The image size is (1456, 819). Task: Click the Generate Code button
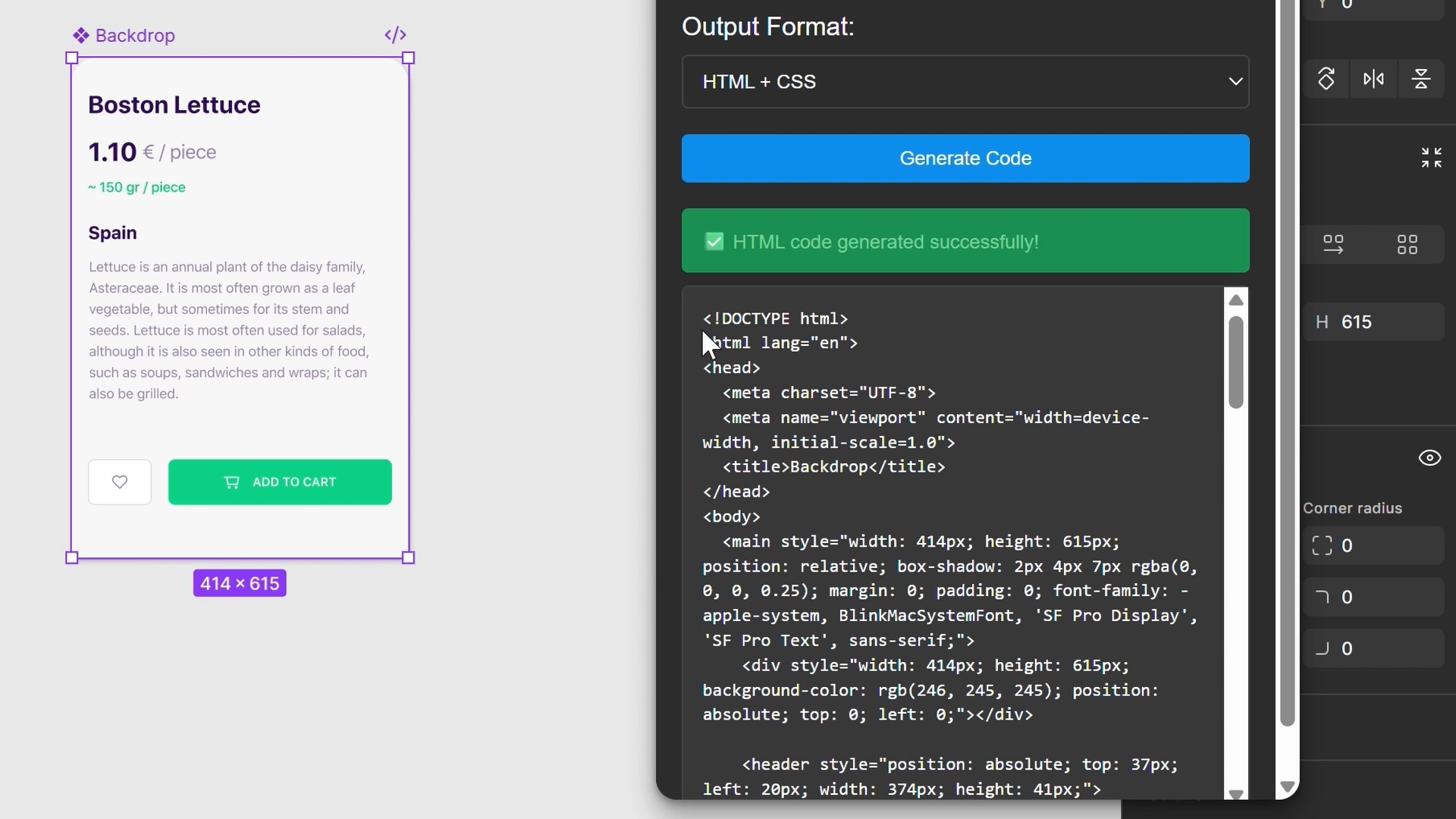pyautogui.click(x=965, y=158)
